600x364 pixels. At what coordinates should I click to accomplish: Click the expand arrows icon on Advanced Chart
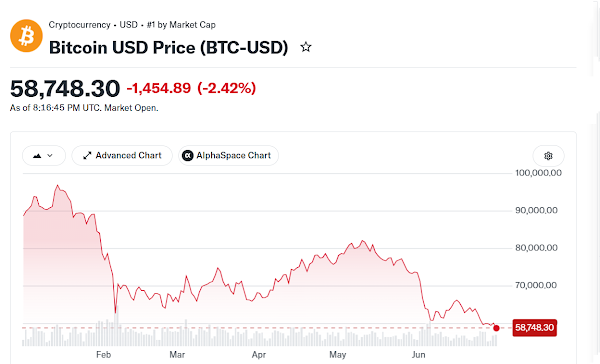87,155
